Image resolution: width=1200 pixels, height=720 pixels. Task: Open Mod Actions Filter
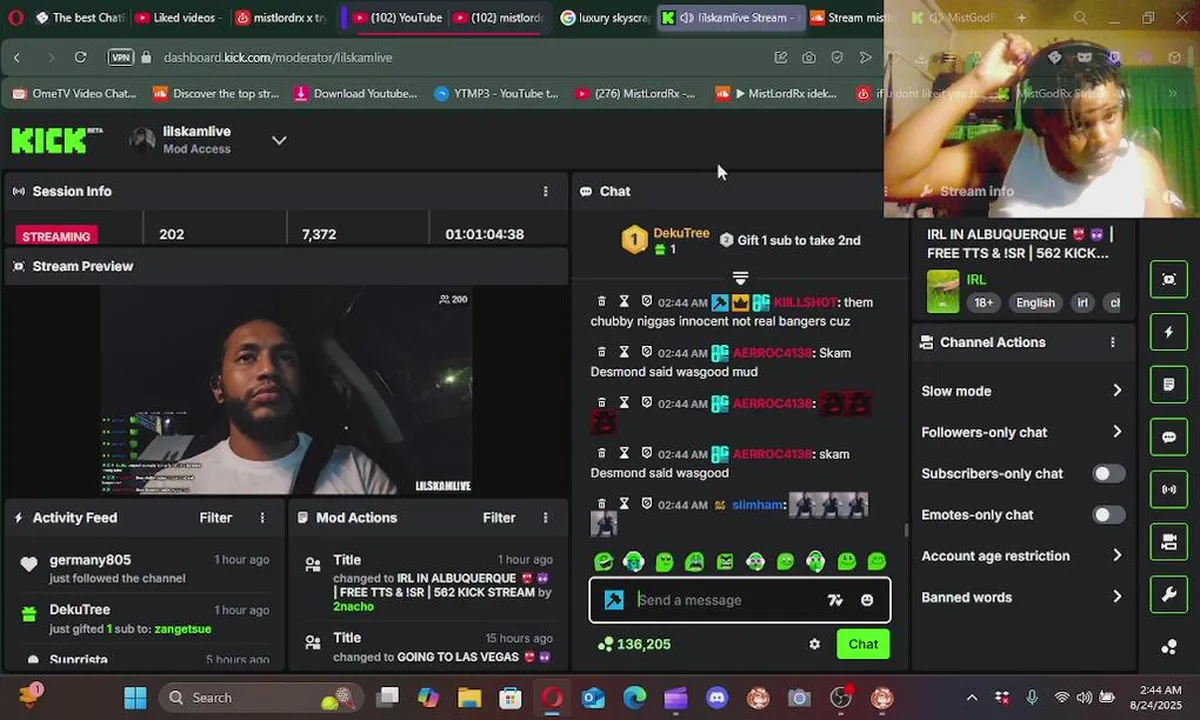[499, 518]
